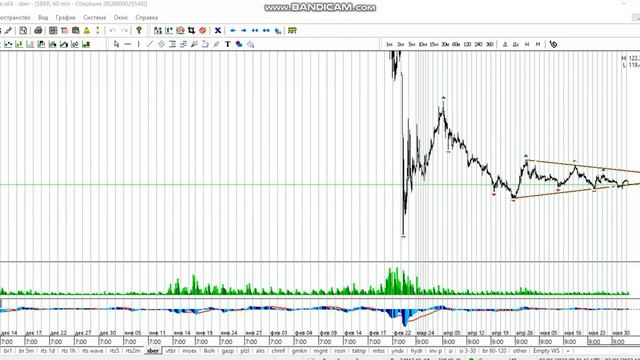
Task: Open the Справка menu
Action: [x=146, y=18]
